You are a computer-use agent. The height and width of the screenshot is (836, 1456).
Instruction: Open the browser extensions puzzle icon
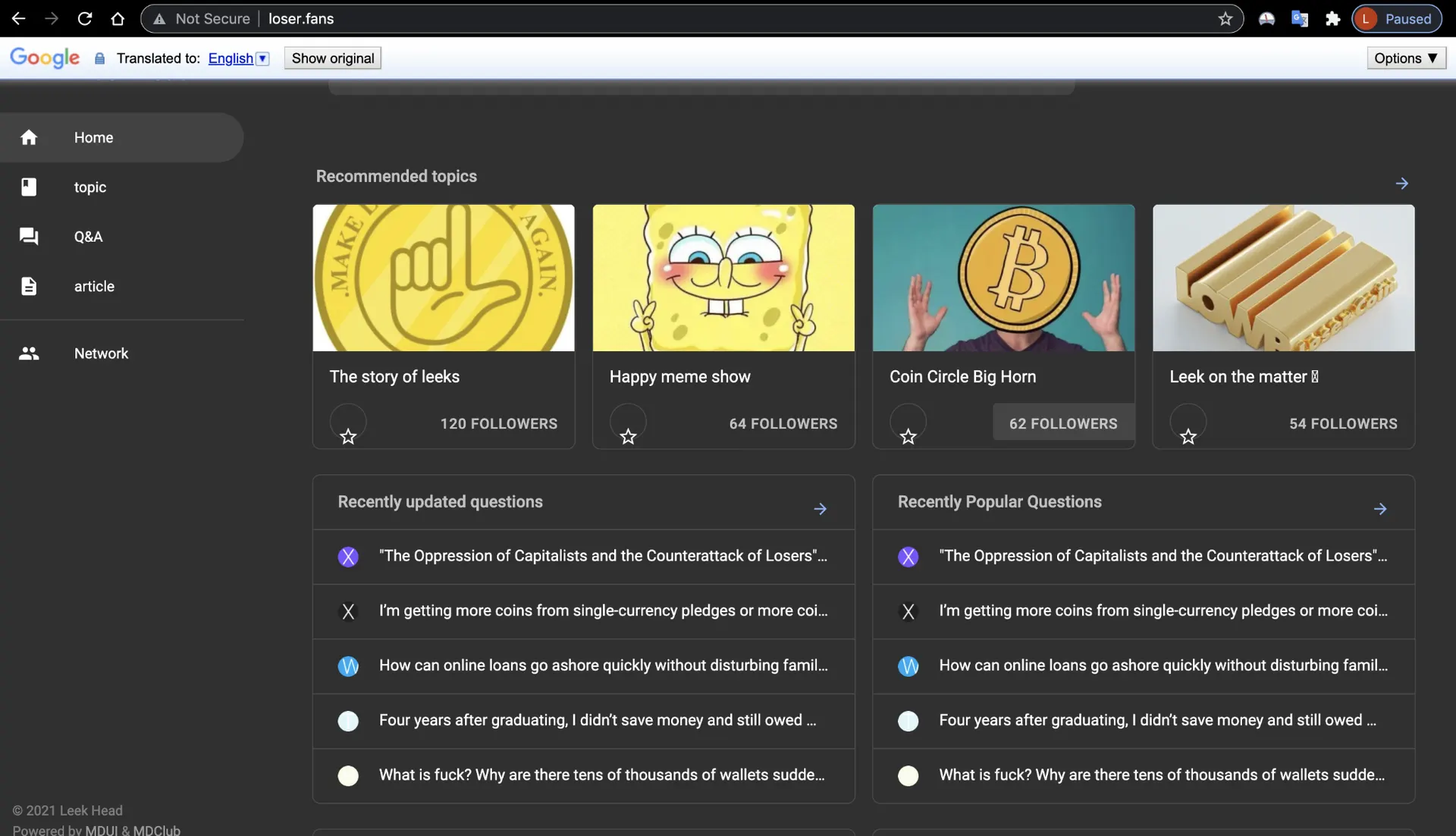1332,18
